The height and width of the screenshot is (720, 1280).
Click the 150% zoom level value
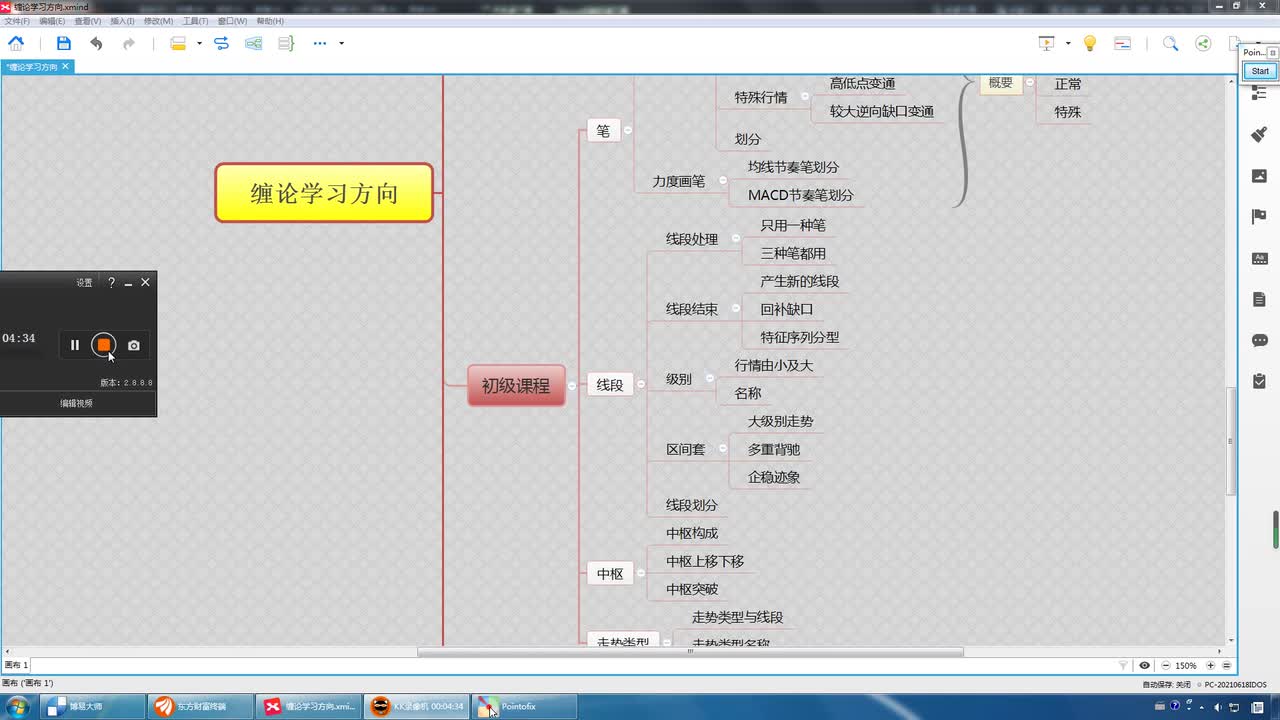(1186, 665)
